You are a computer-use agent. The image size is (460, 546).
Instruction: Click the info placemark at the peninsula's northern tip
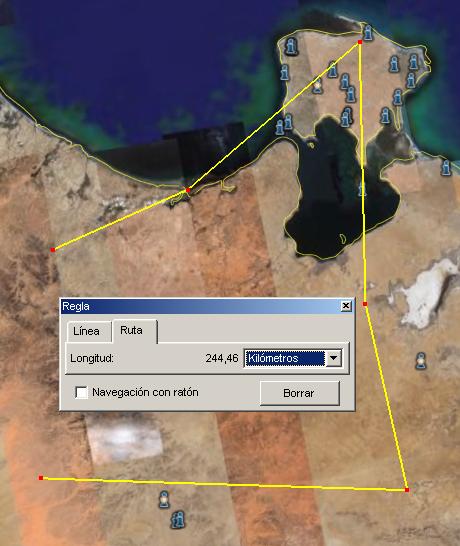(x=368, y=33)
